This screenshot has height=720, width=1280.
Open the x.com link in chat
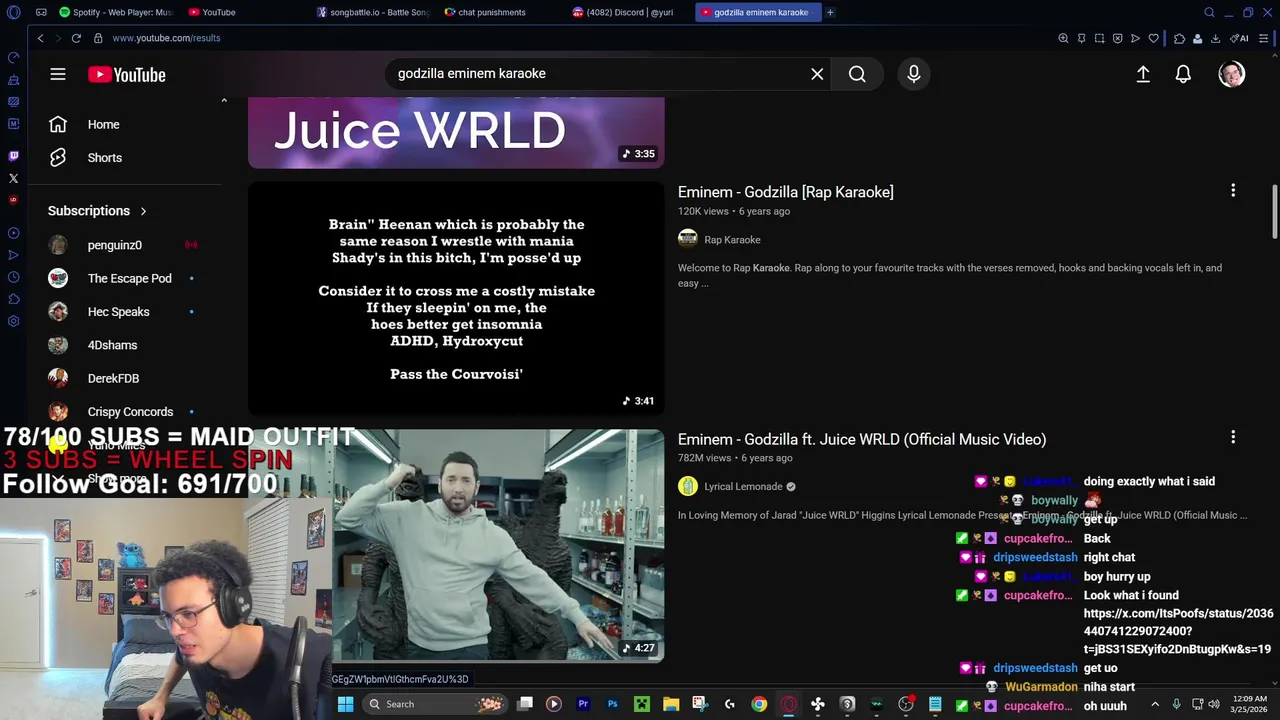(x=1177, y=631)
